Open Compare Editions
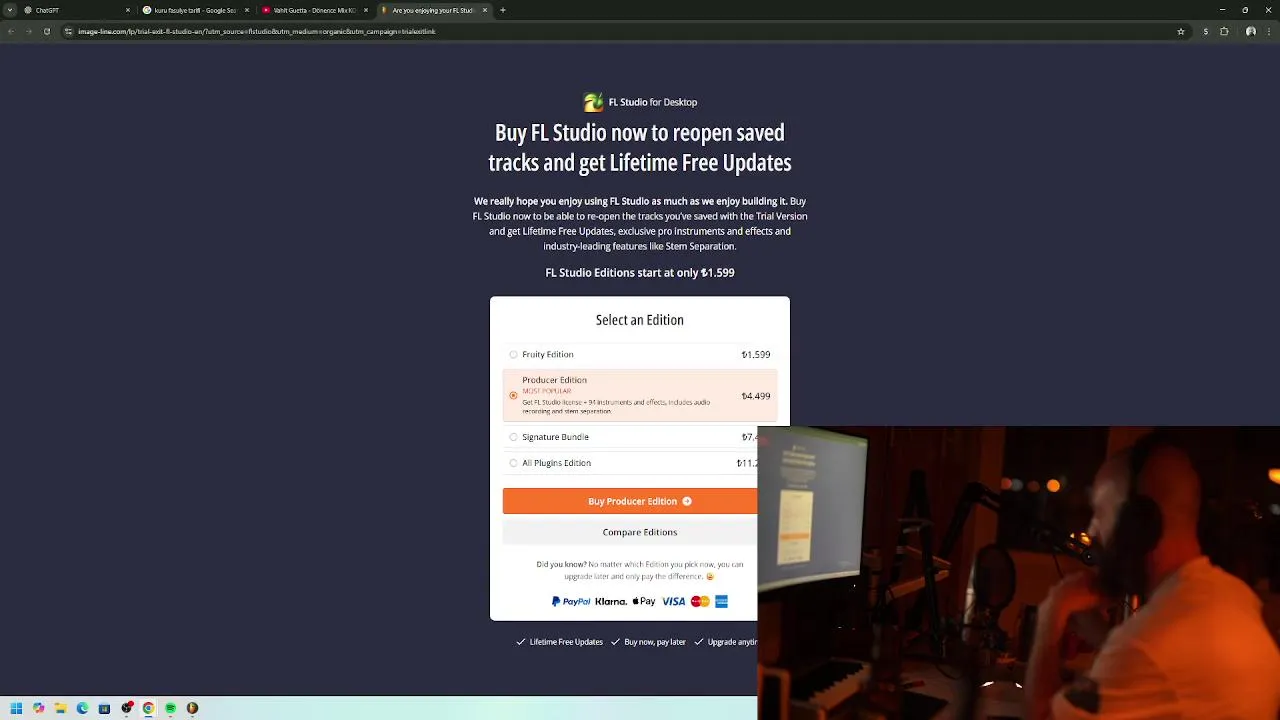 (x=630, y=532)
